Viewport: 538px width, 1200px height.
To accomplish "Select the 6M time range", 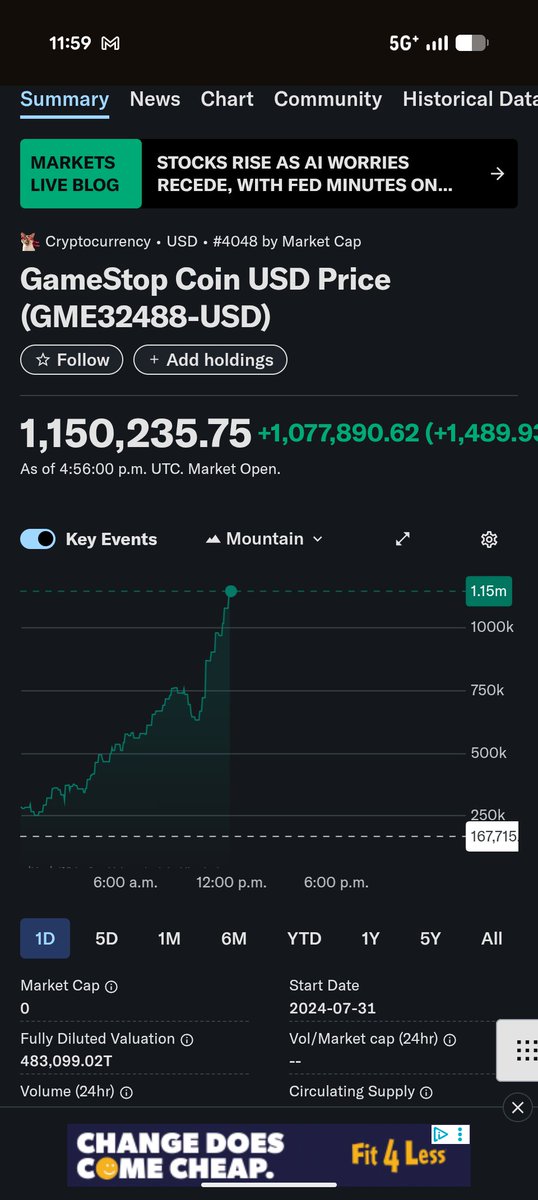I will pos(234,939).
